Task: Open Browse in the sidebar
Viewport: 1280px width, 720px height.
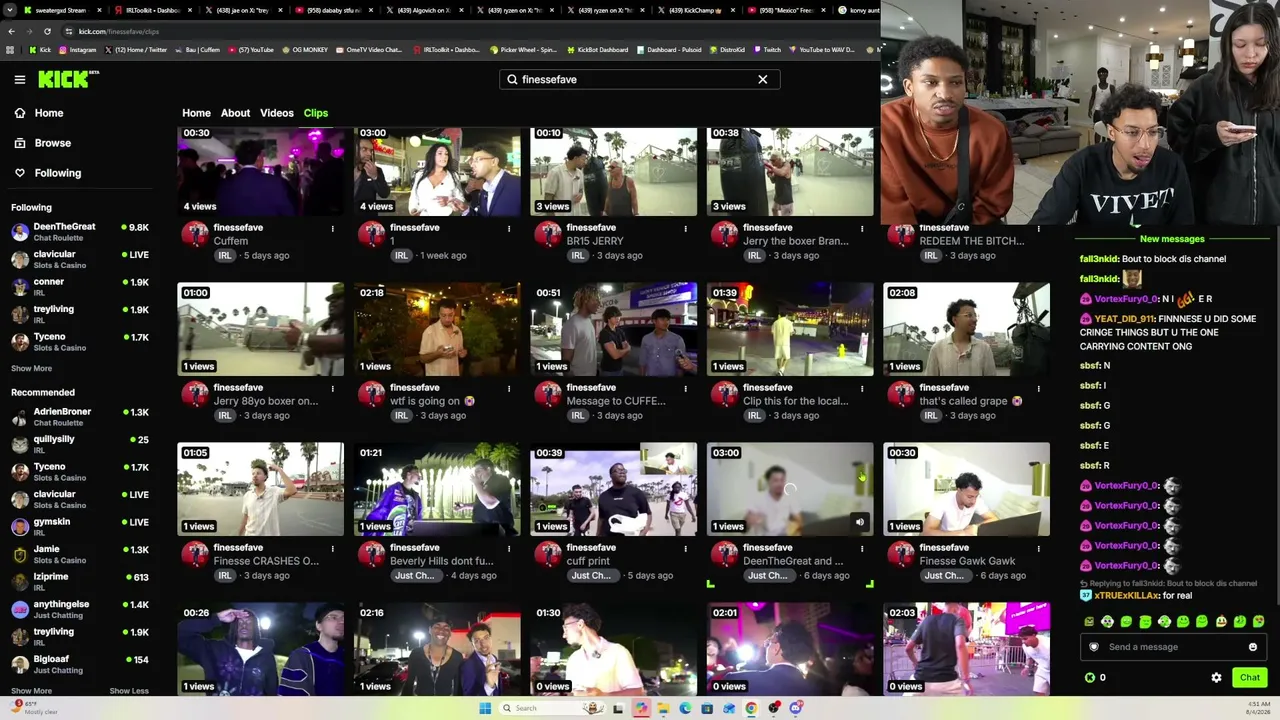Action: click(x=53, y=143)
